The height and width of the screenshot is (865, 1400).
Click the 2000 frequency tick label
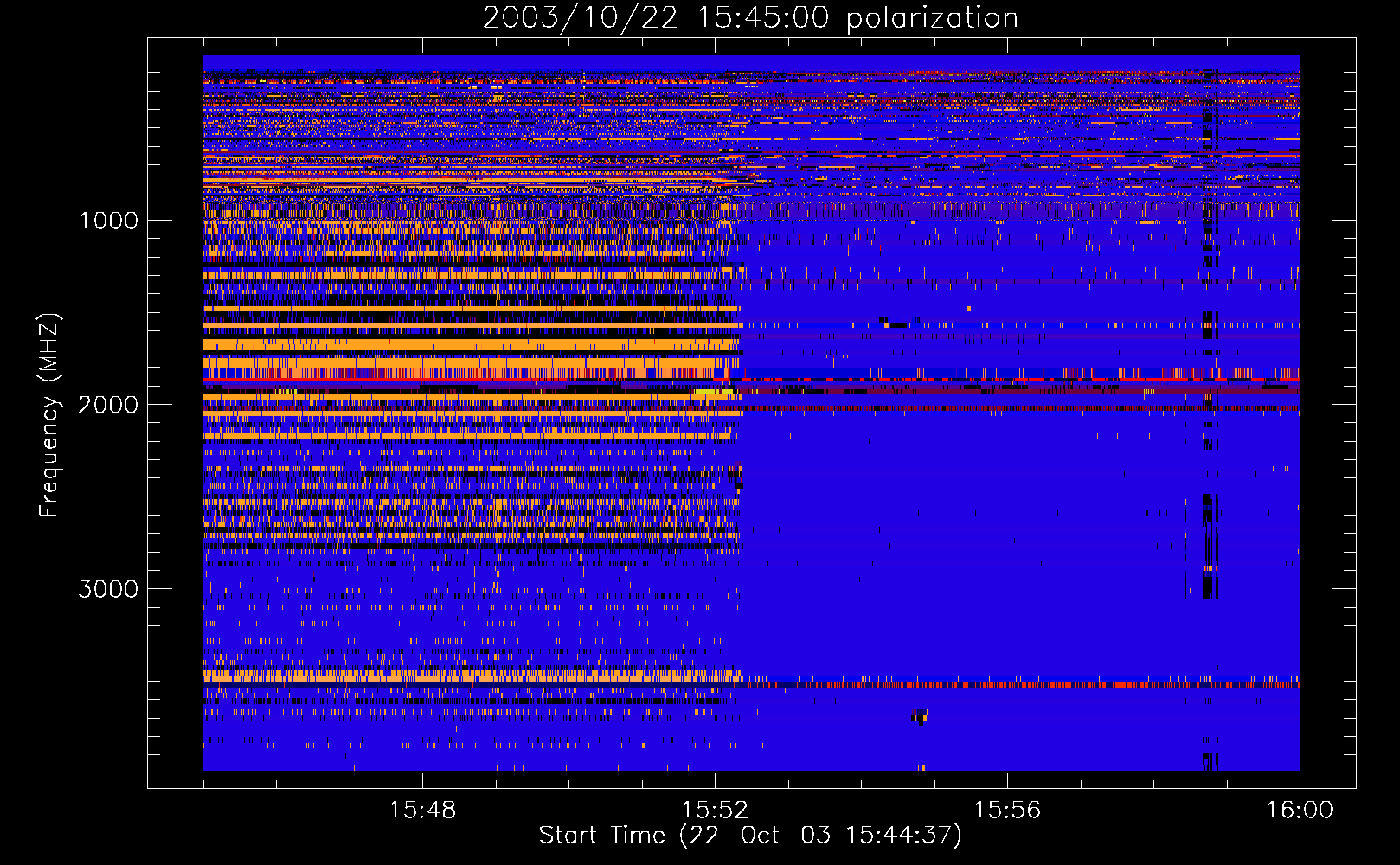[x=108, y=405]
